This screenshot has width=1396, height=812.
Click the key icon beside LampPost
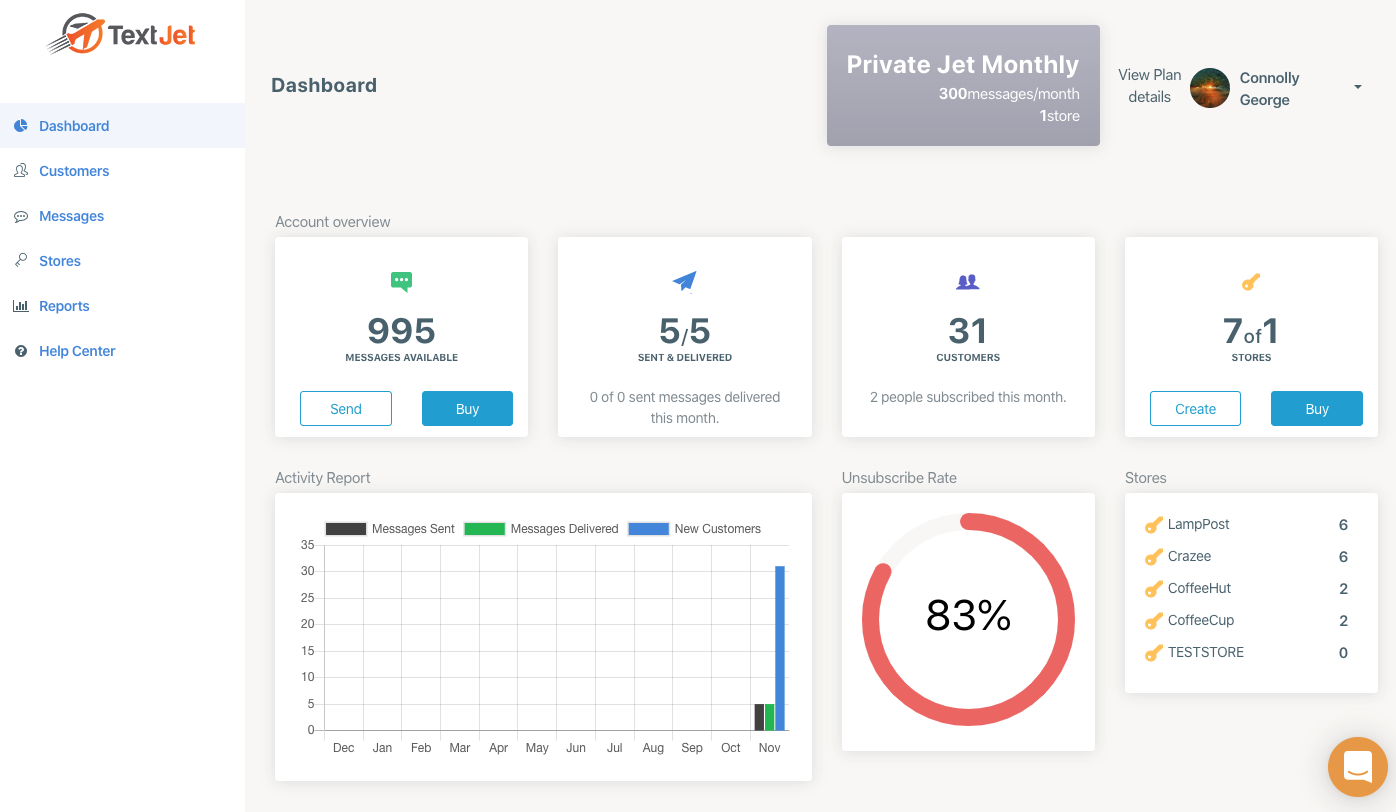click(x=1153, y=525)
